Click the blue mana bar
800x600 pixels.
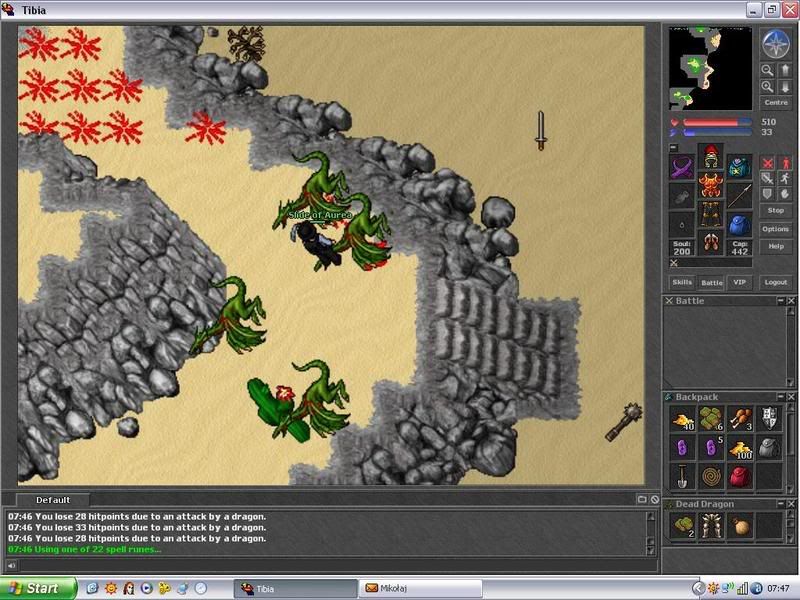[717, 133]
